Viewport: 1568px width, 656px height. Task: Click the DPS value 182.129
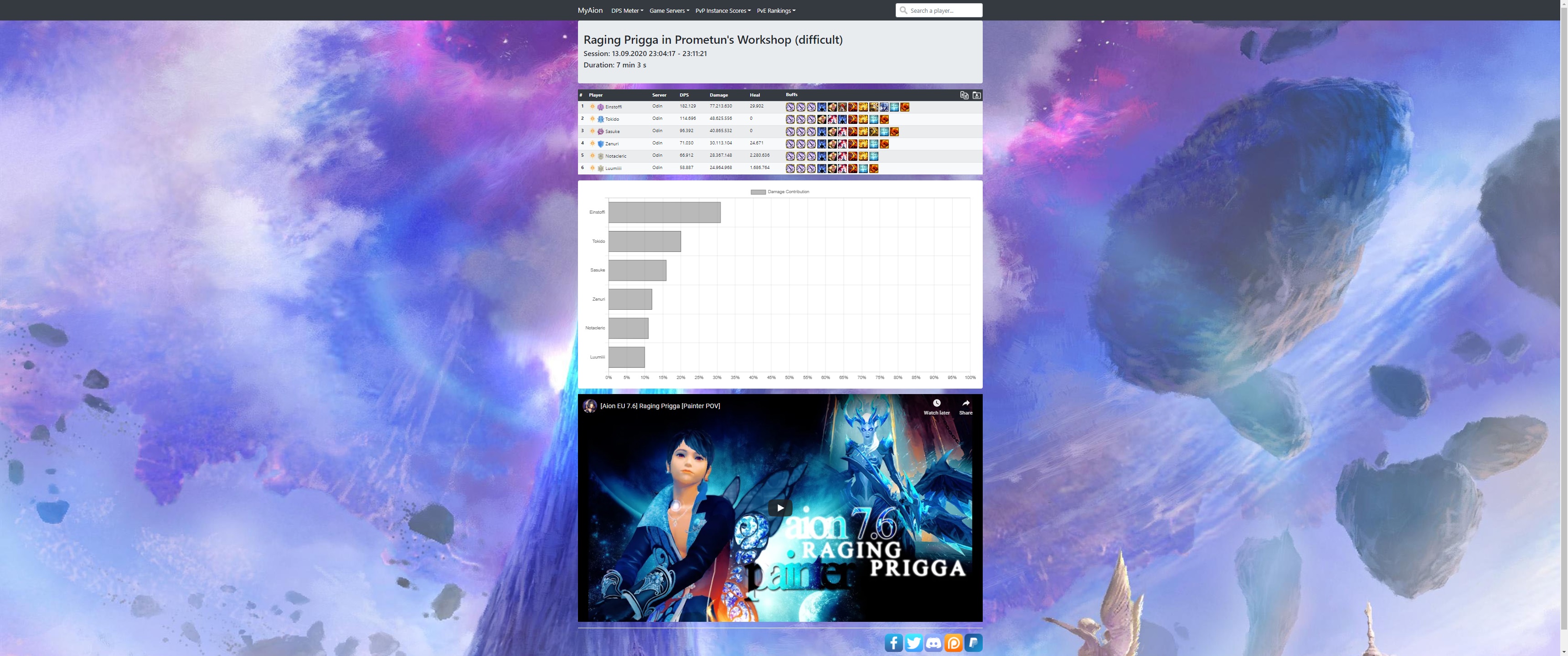tap(687, 107)
